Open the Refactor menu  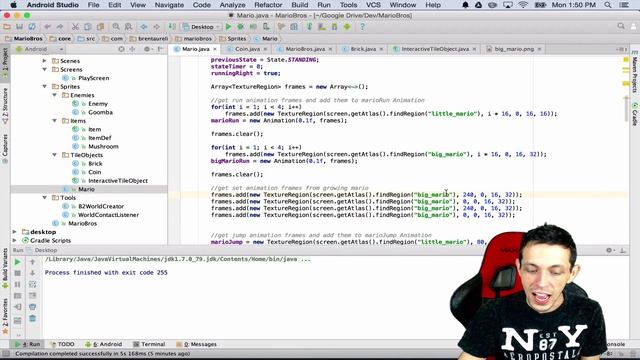tap(268, 5)
